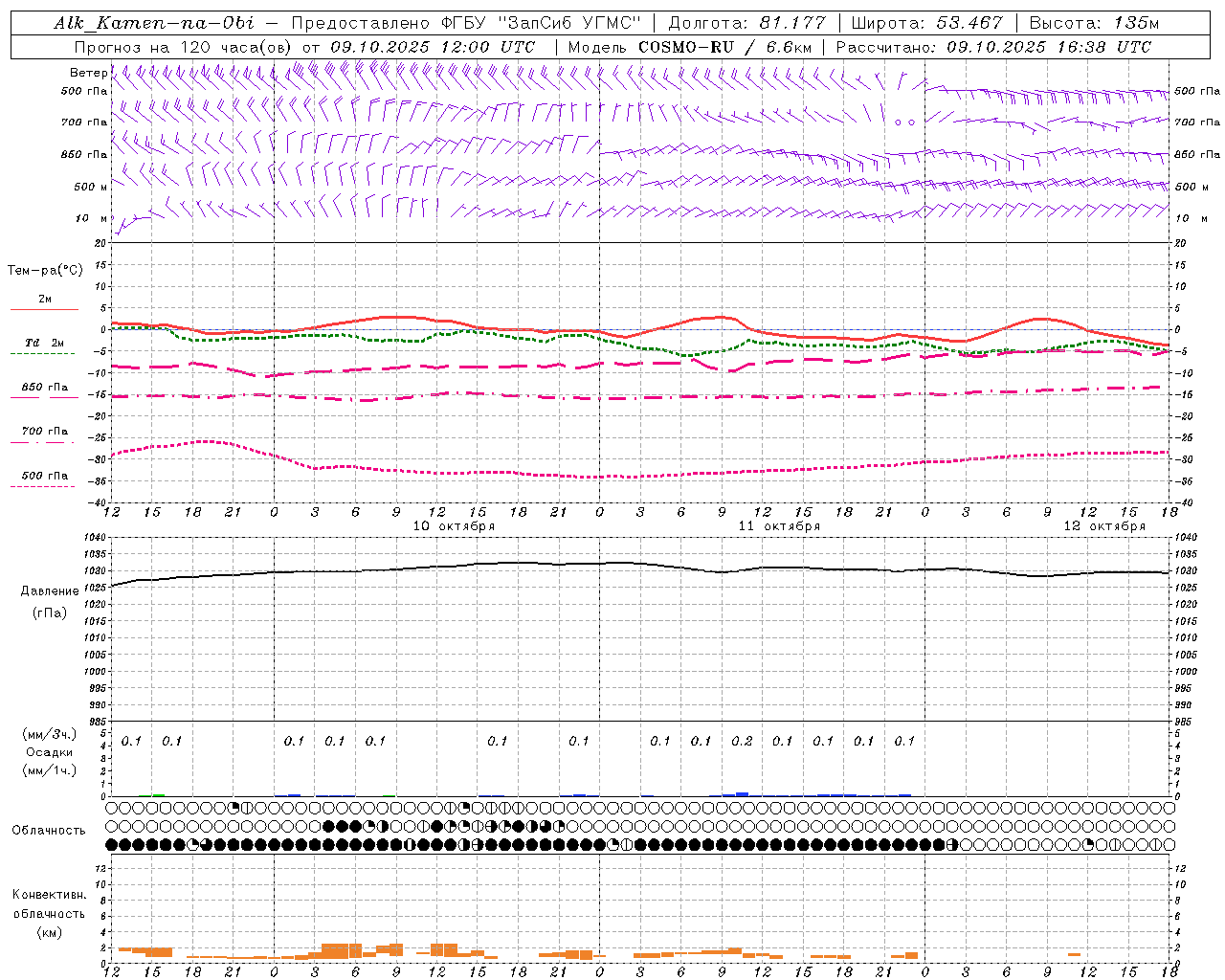Image resolution: width=1225 pixels, height=980 pixels.
Task: Click the start time 09.10.2025 12:00 UTC
Action: tap(433, 47)
